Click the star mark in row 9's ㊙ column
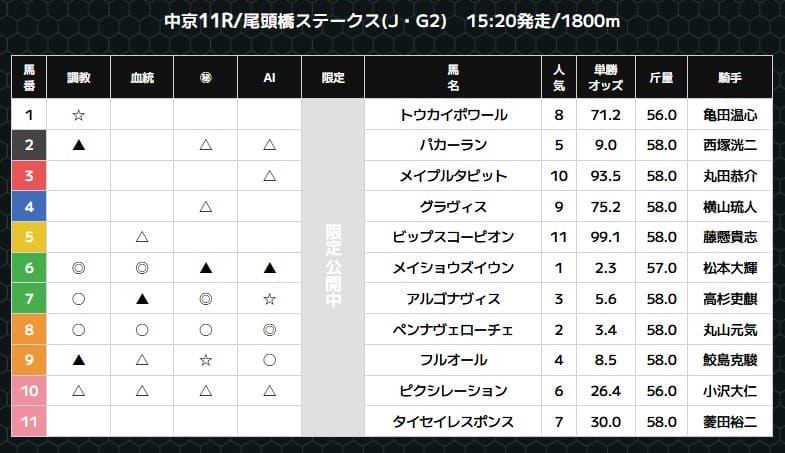This screenshot has width=785, height=453. pos(205,360)
